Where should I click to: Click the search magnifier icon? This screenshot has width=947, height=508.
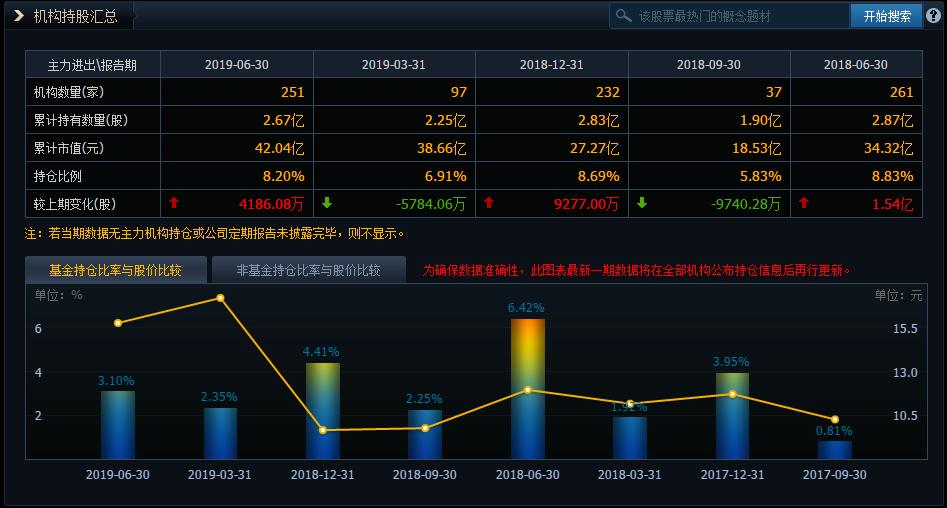tap(623, 16)
